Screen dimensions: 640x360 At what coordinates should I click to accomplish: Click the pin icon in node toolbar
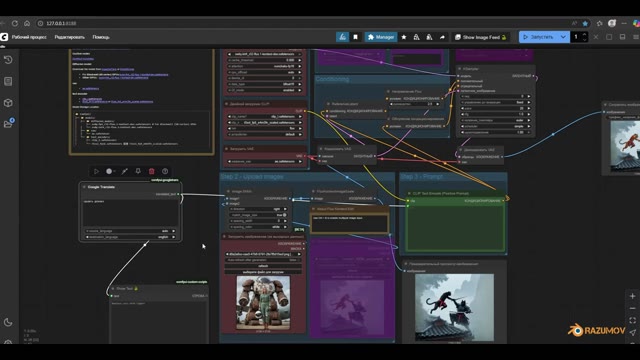[x=138, y=171]
